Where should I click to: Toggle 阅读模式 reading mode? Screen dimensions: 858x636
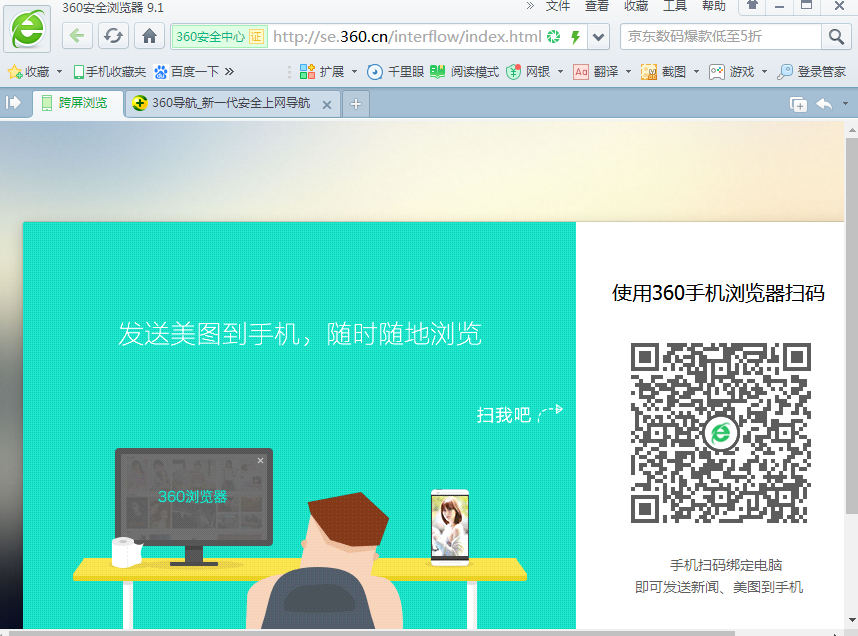click(464, 72)
